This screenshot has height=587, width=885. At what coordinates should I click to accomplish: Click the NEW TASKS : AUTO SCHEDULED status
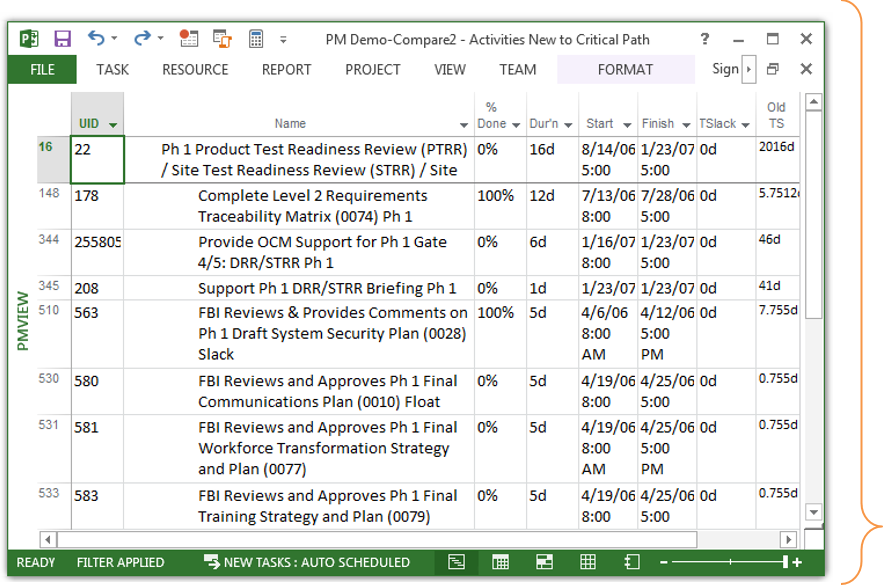click(x=307, y=562)
